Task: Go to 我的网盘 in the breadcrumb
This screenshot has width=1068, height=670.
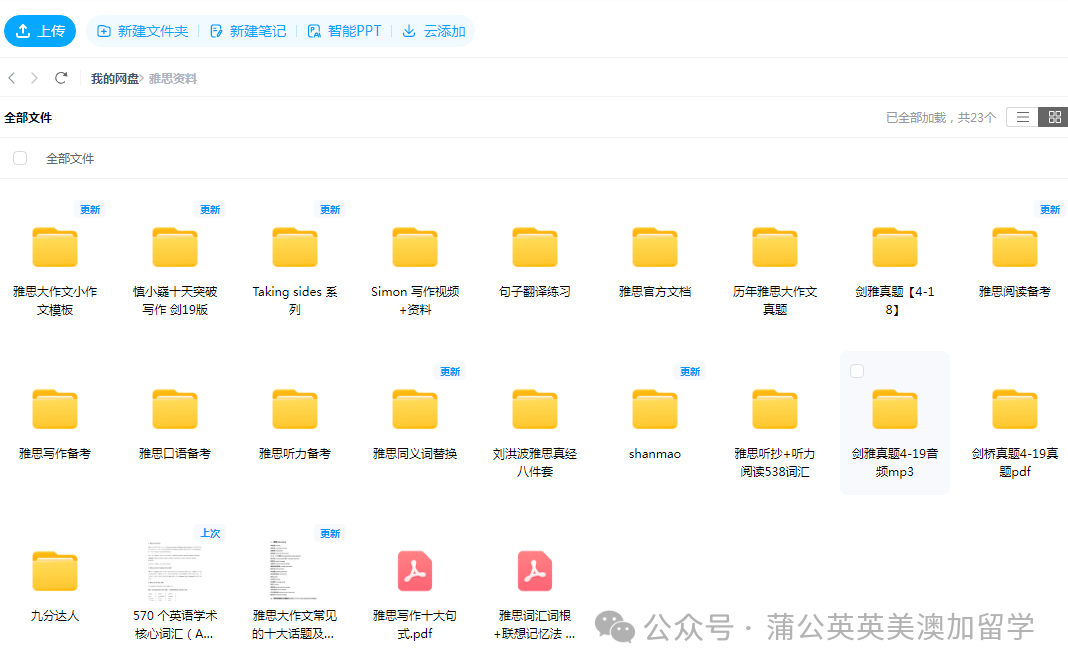Action: (113, 77)
